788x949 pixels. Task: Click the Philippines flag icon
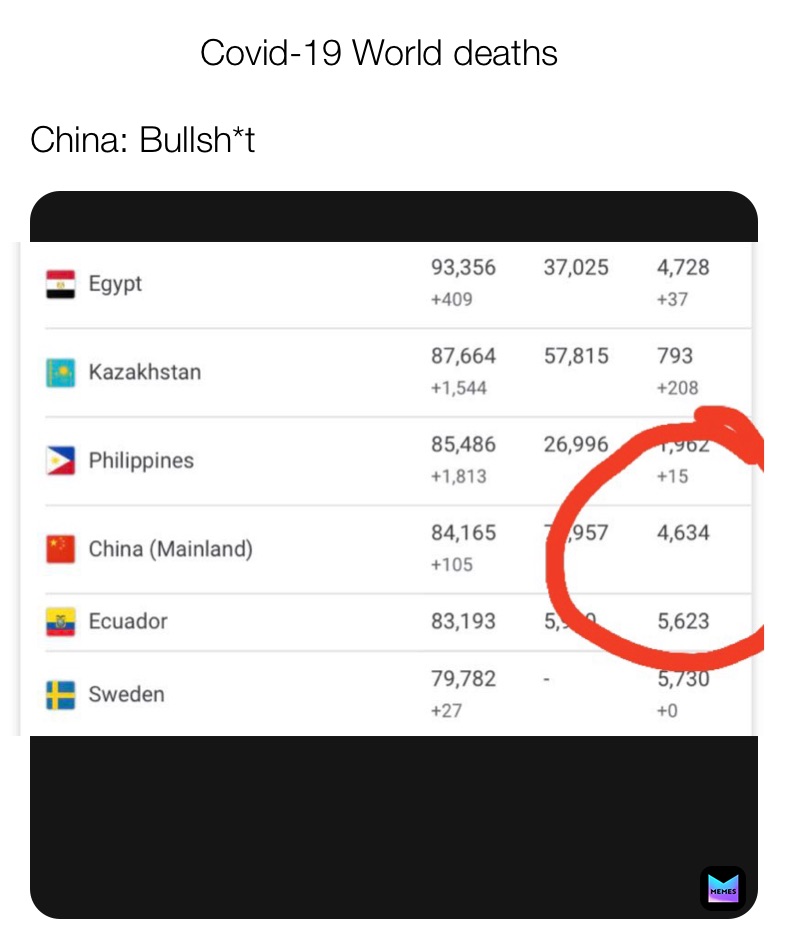point(60,461)
